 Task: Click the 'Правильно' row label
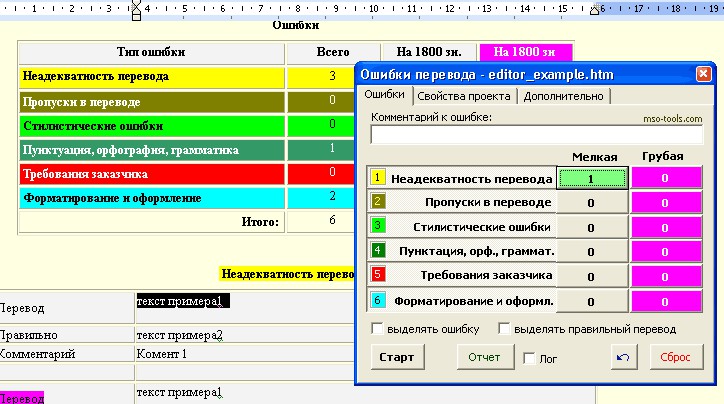(29, 335)
